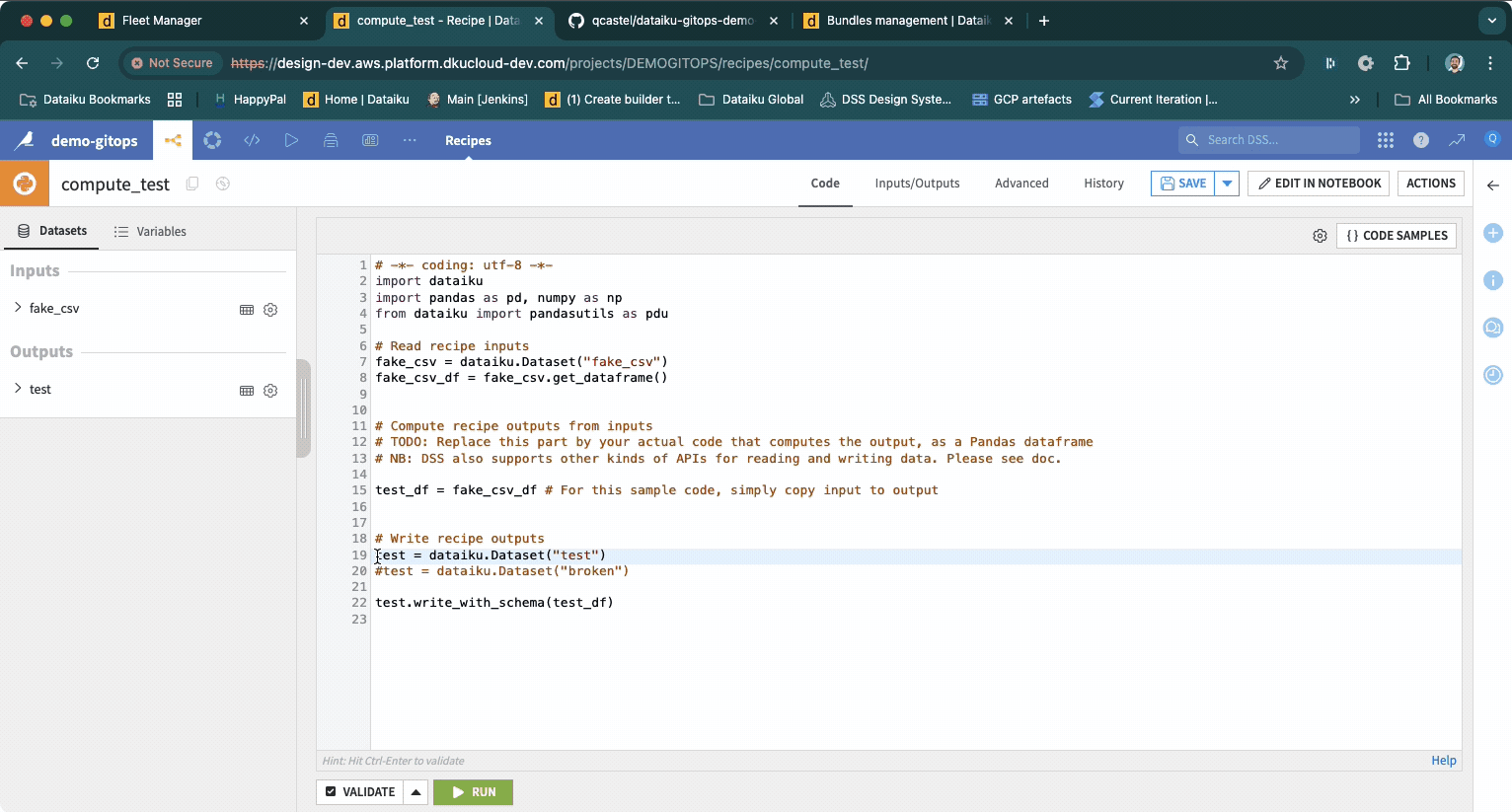Open the applications grid icon
The image size is (1512, 812).
tap(1386, 140)
